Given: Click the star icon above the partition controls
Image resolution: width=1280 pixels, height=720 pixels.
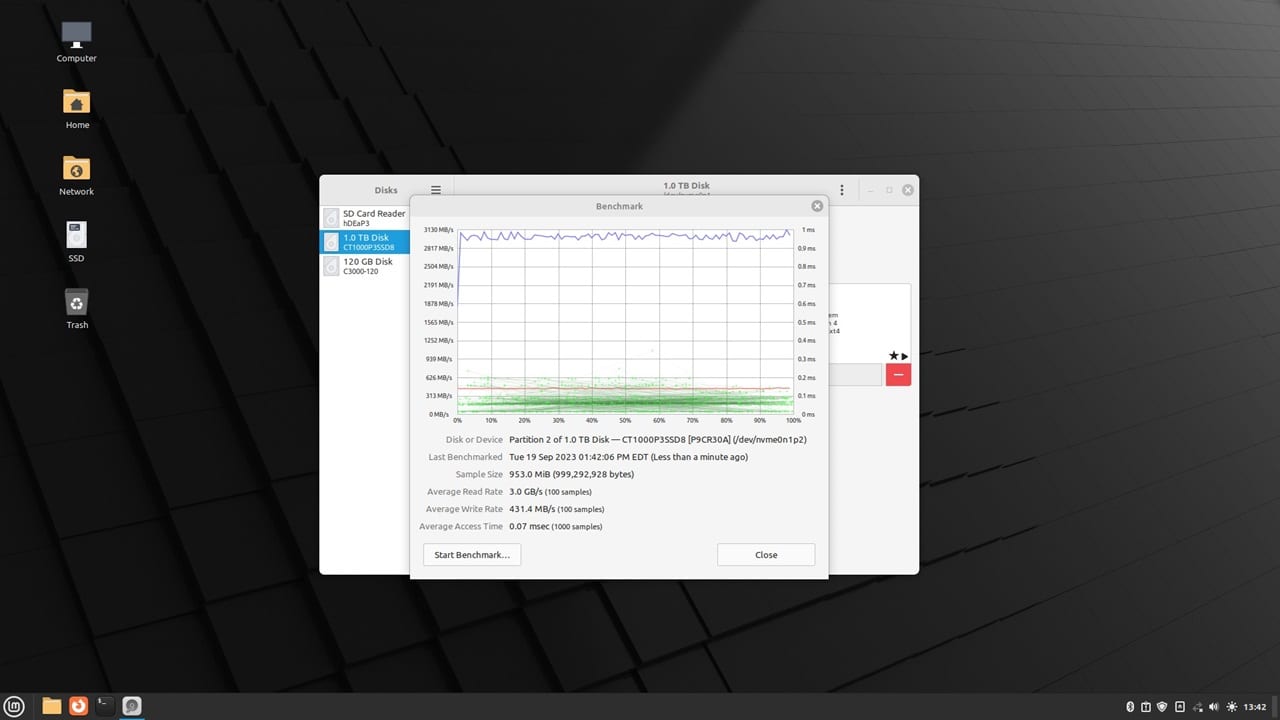Looking at the screenshot, I should click(x=893, y=355).
